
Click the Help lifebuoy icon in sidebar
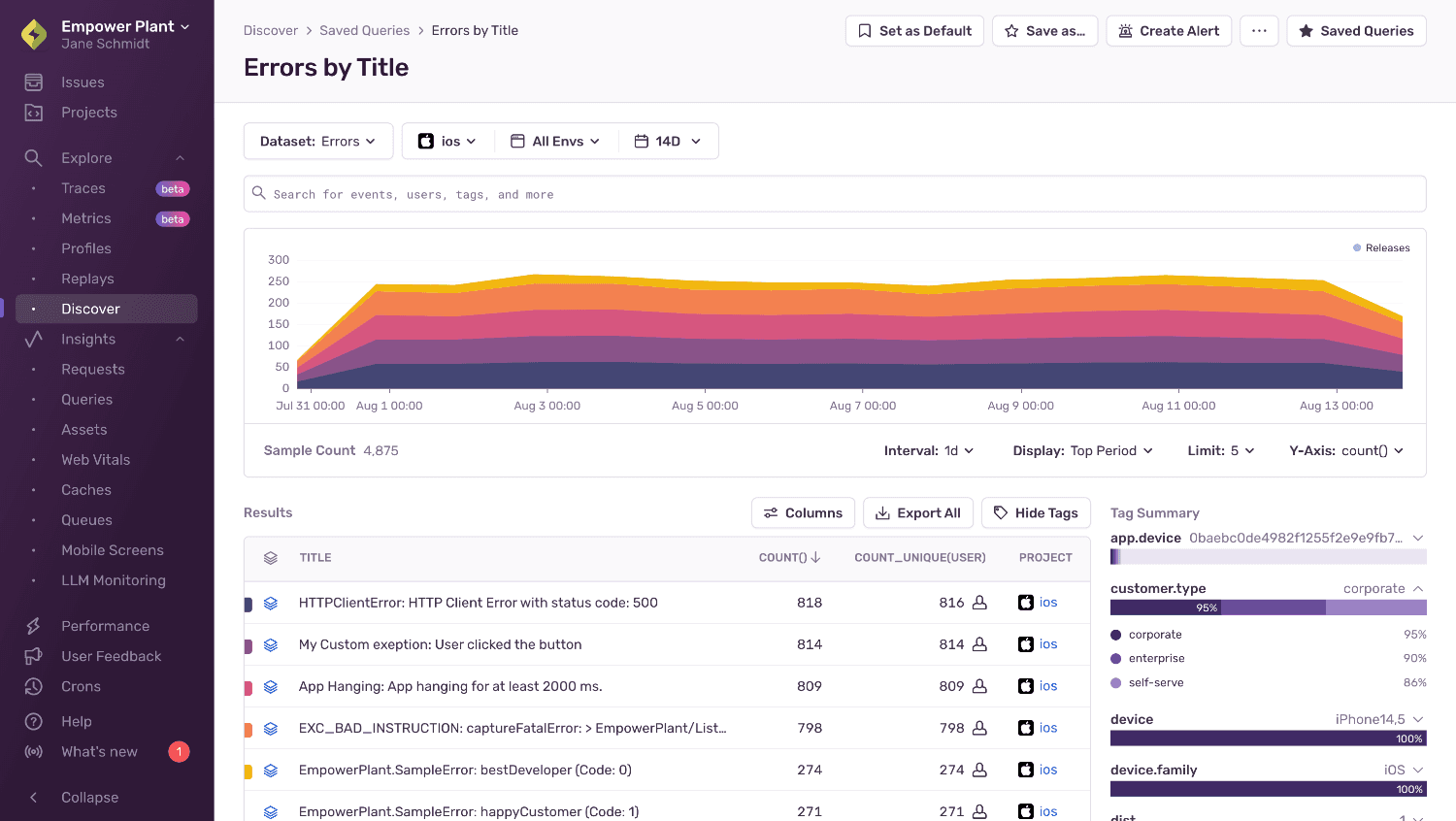[32, 721]
